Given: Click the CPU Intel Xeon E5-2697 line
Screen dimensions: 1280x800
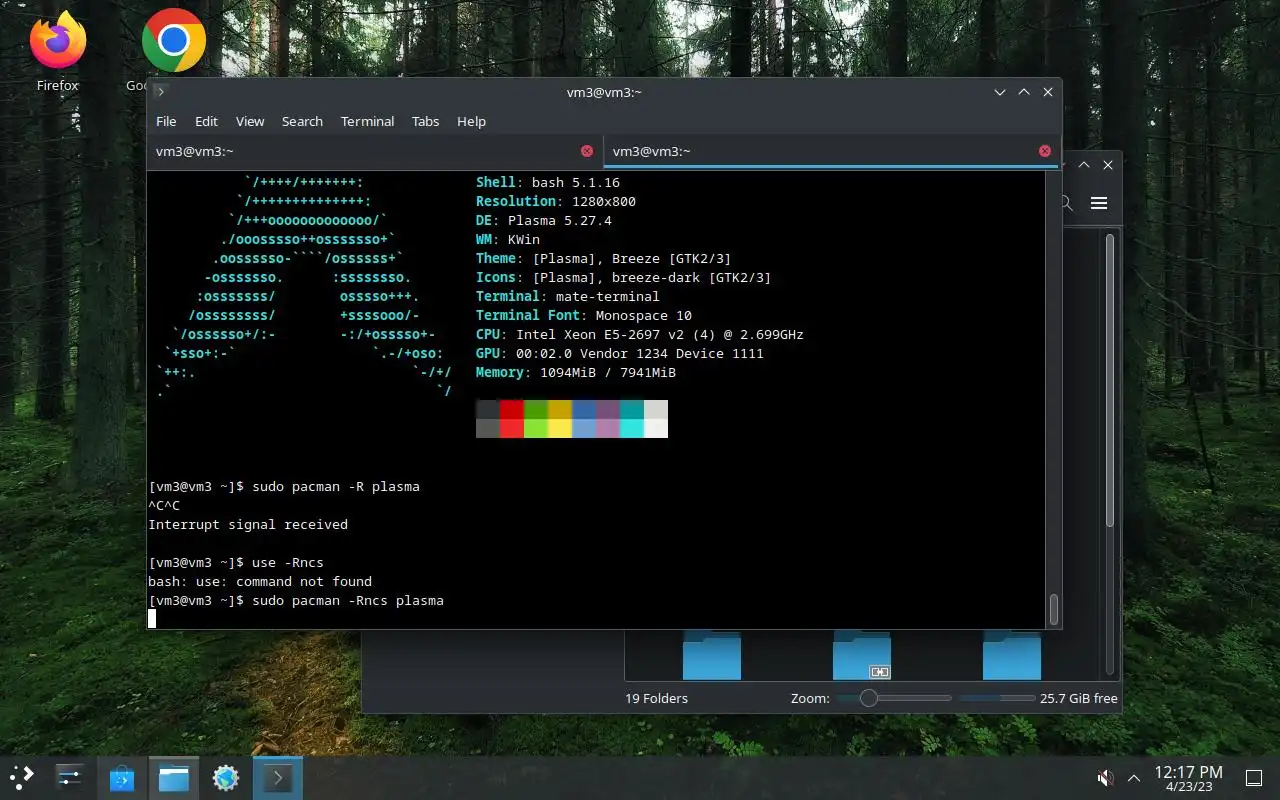Looking at the screenshot, I should (x=640, y=334).
